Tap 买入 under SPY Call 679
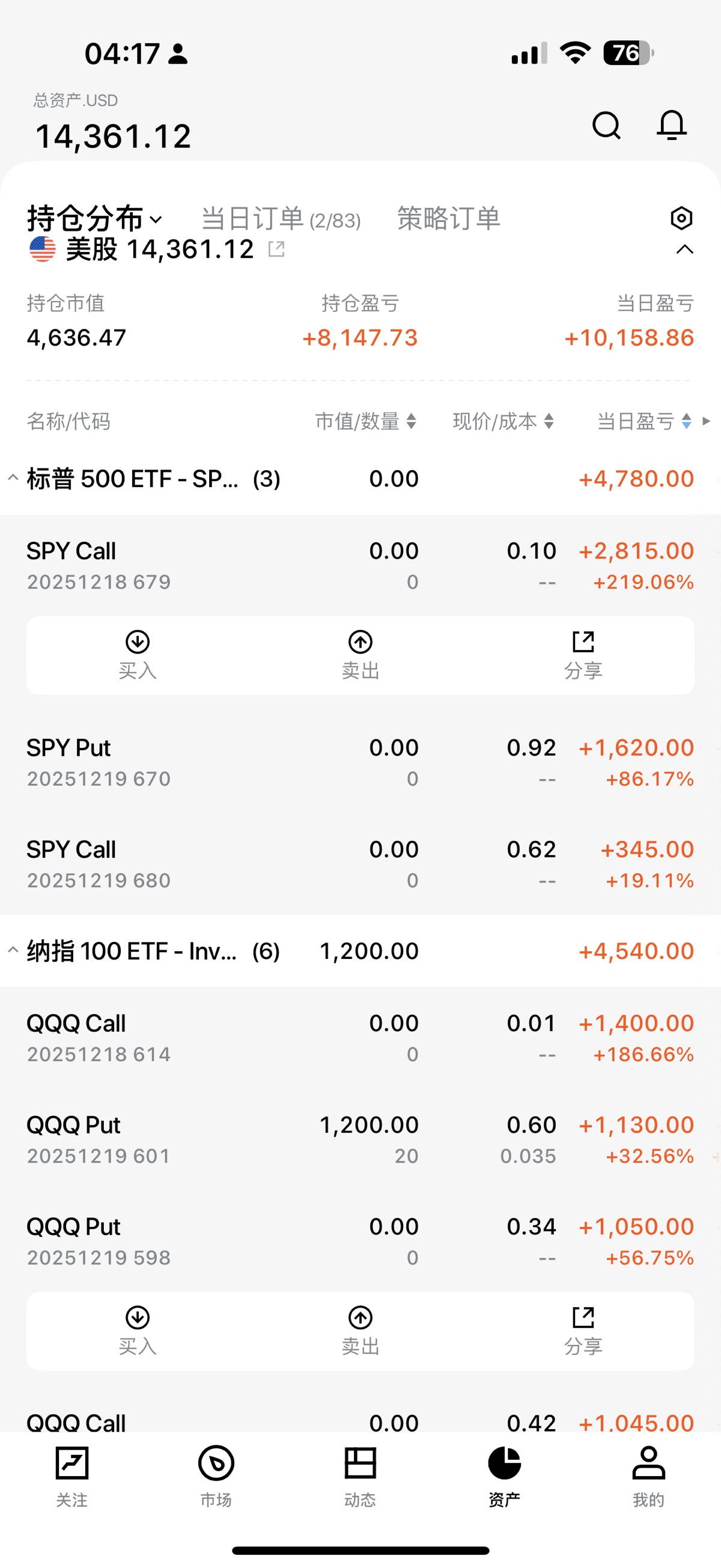 138,655
